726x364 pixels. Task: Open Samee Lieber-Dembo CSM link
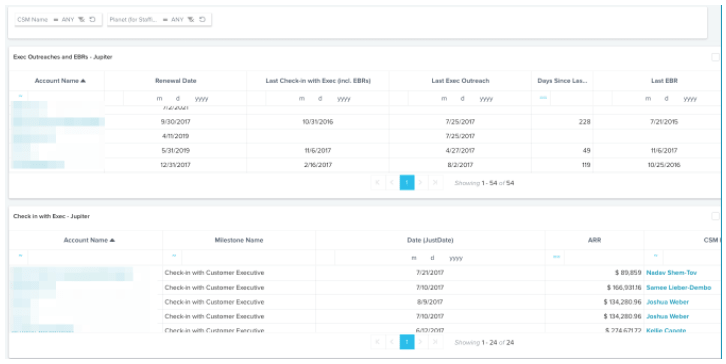(x=679, y=288)
